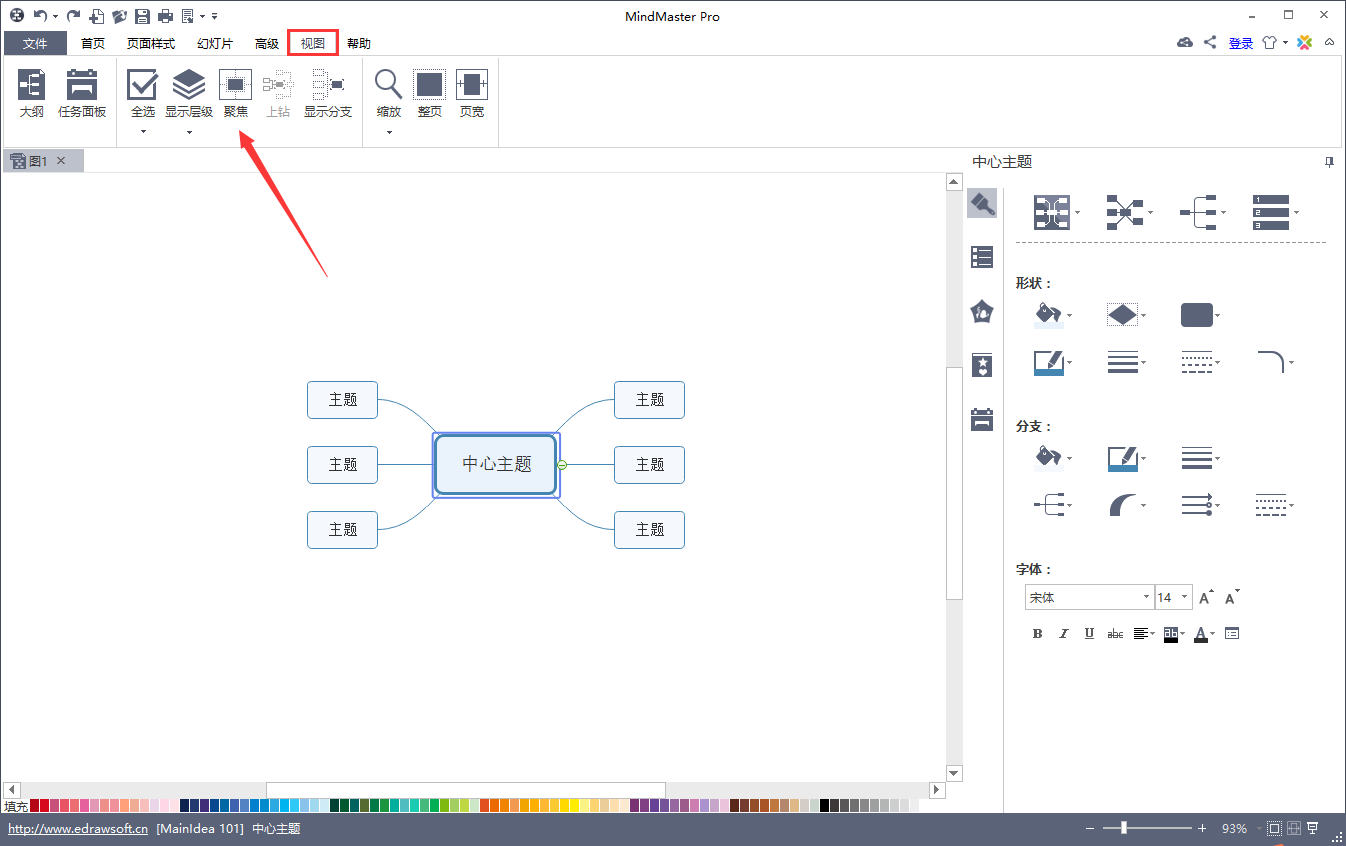Click the open file icon in title bar
The width and height of the screenshot is (1346, 846).
pos(119,16)
